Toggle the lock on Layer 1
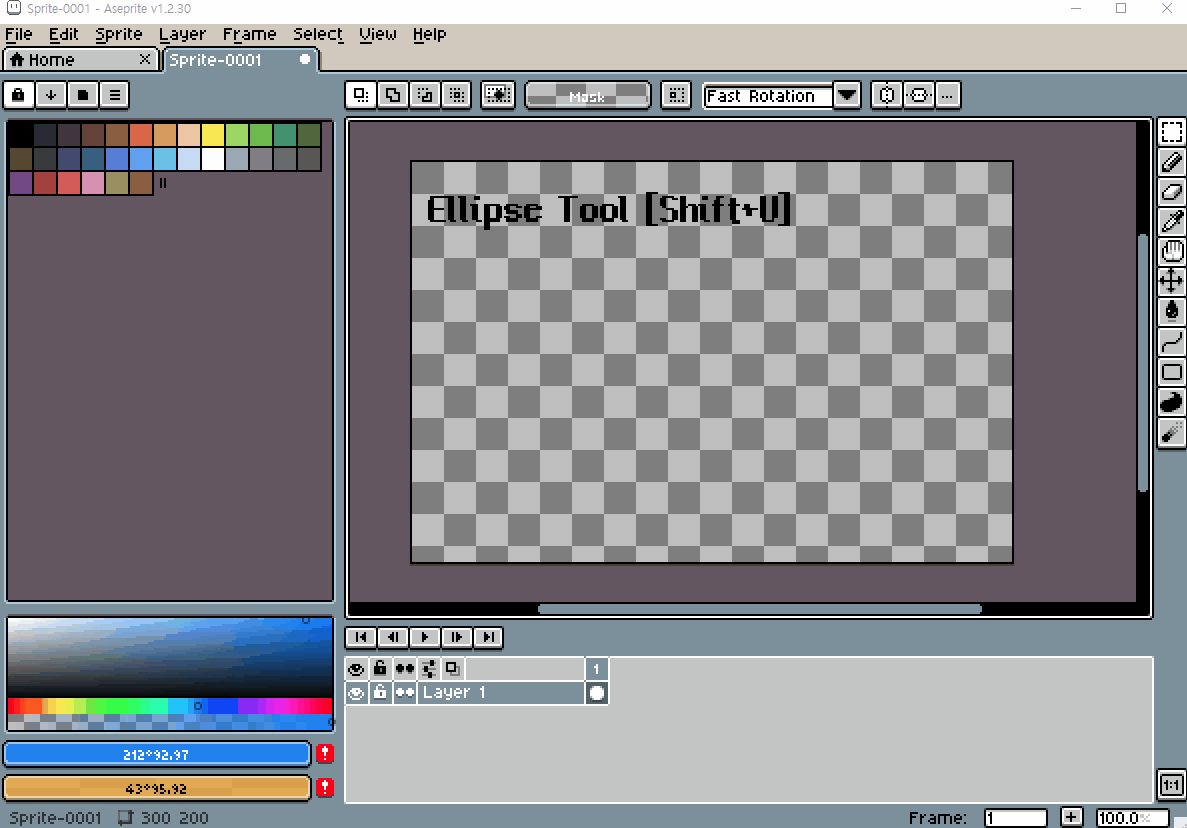The image size is (1187, 828). 380,693
